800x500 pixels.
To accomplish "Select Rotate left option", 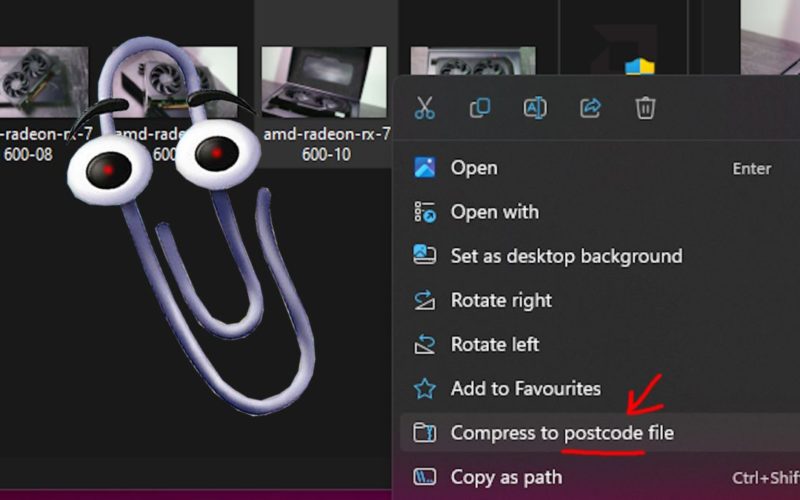I will tap(600, 344).
